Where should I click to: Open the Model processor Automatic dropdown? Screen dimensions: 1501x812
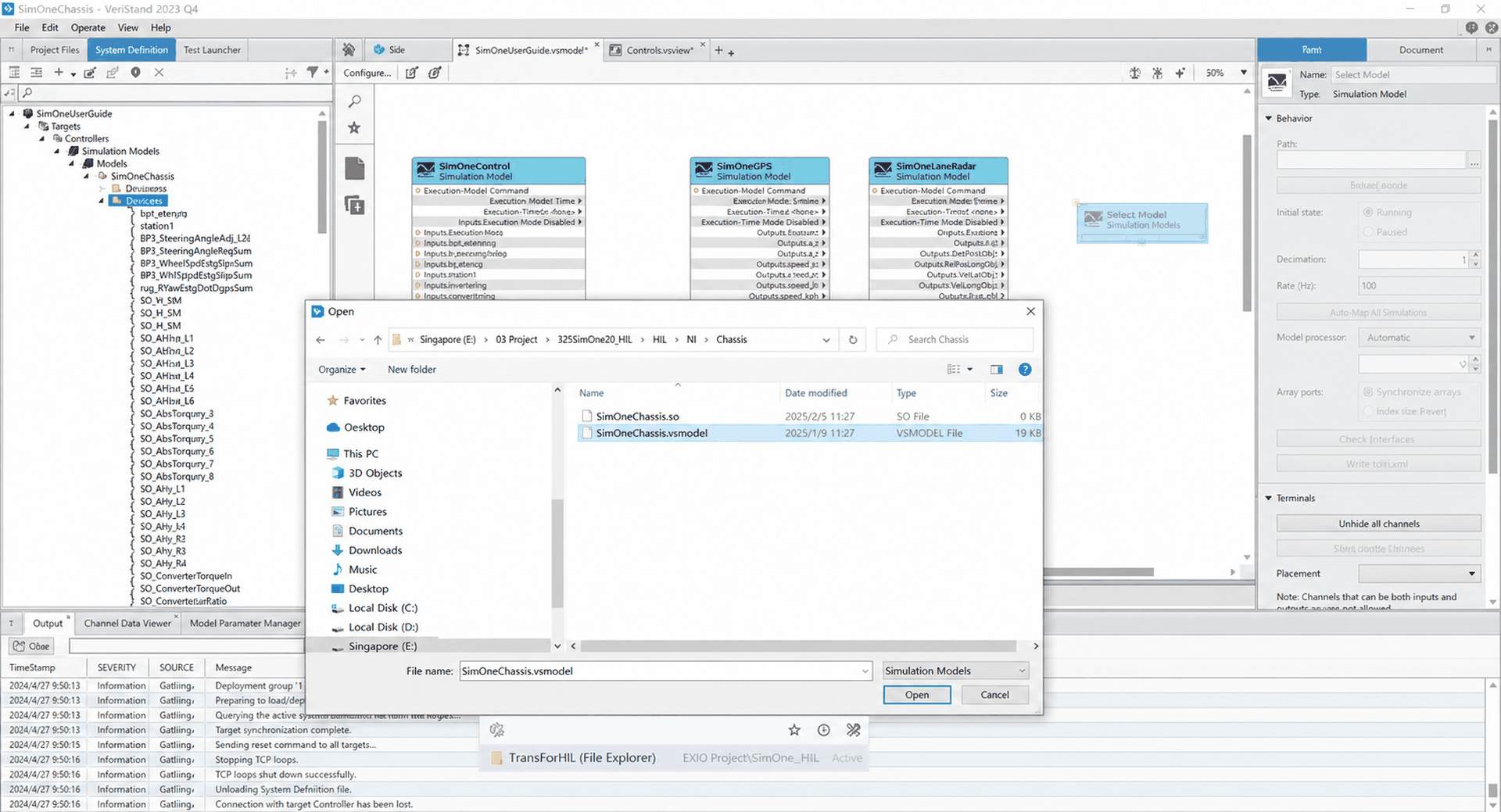tap(1420, 338)
